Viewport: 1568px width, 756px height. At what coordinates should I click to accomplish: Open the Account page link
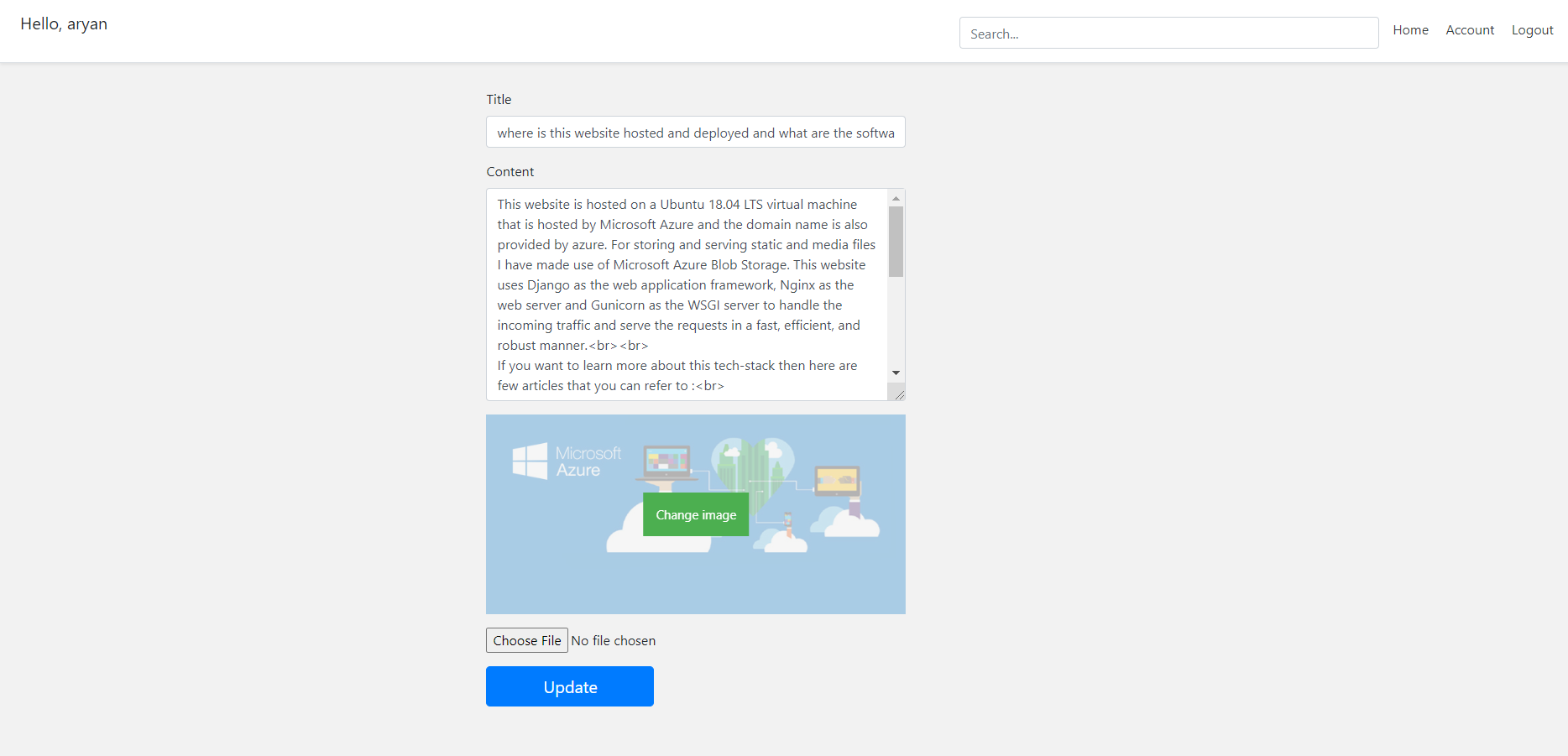coord(1470,30)
